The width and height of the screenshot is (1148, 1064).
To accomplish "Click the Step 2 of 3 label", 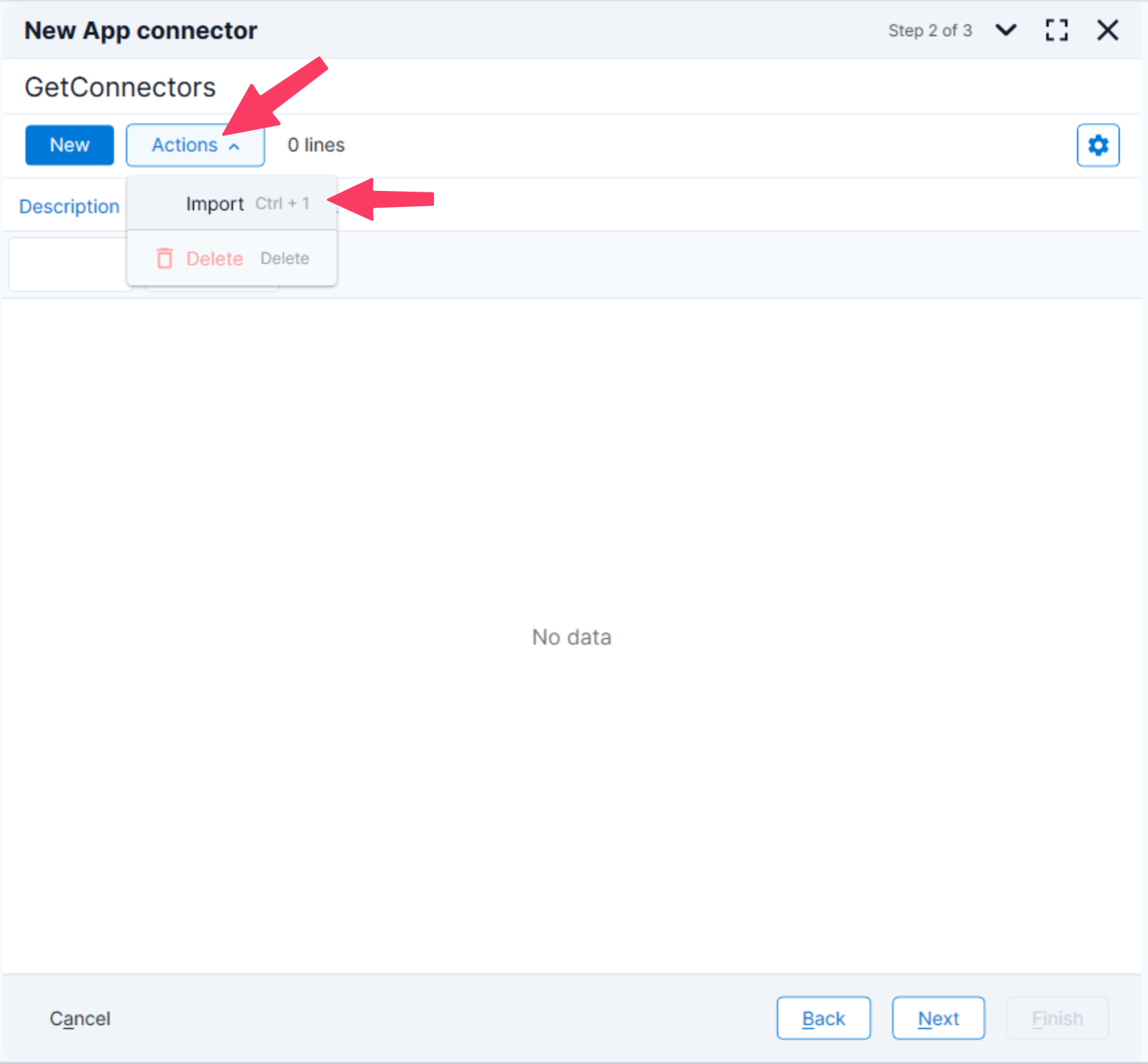I will point(930,30).
